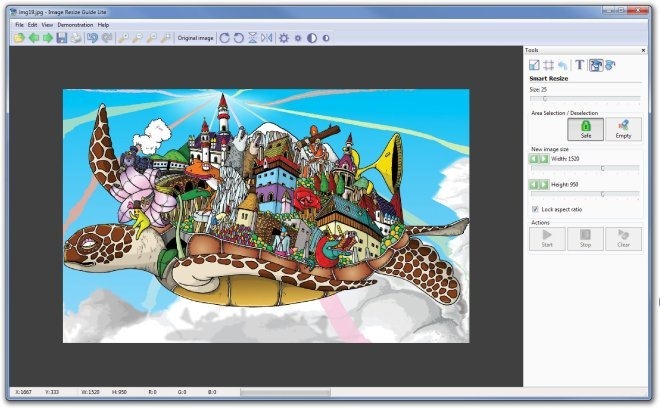Open the File menu
Viewport: 660px width, 409px height.
(x=19, y=25)
